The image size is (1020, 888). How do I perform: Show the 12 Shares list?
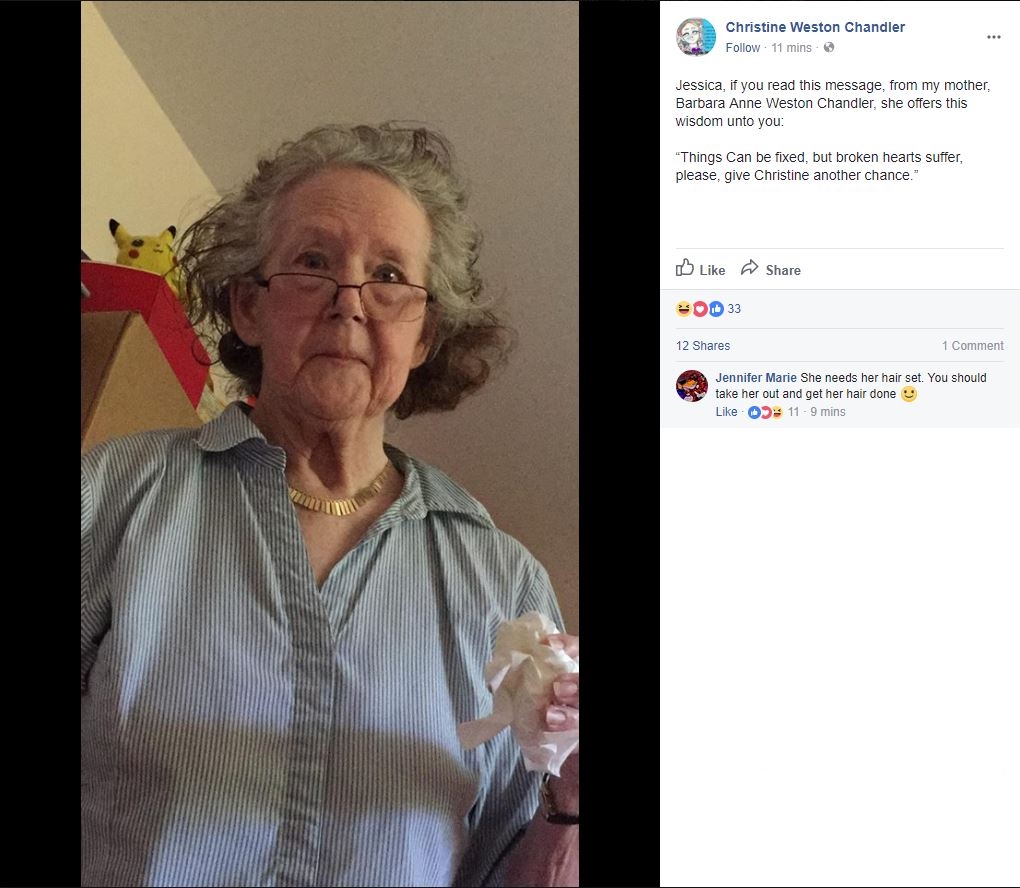click(703, 345)
